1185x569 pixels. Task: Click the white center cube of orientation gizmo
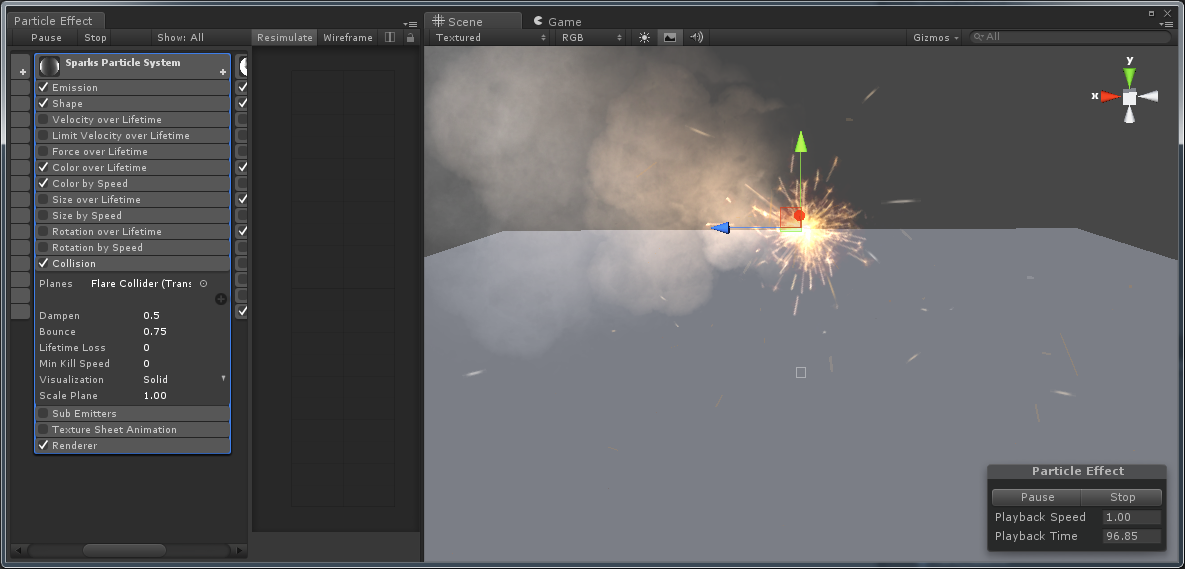[1129, 97]
